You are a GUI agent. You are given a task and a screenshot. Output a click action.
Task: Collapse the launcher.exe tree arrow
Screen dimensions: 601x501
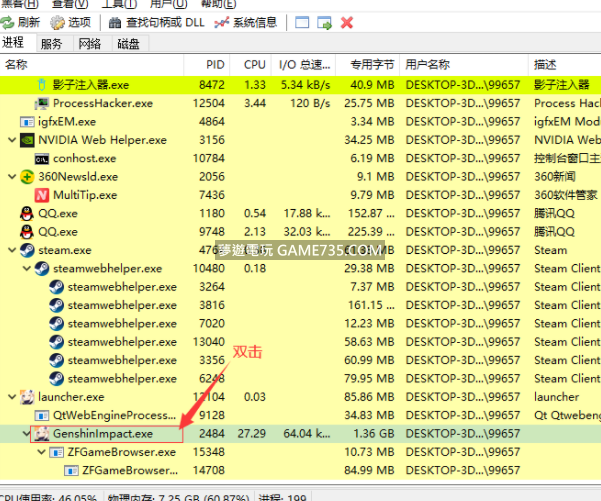11,397
